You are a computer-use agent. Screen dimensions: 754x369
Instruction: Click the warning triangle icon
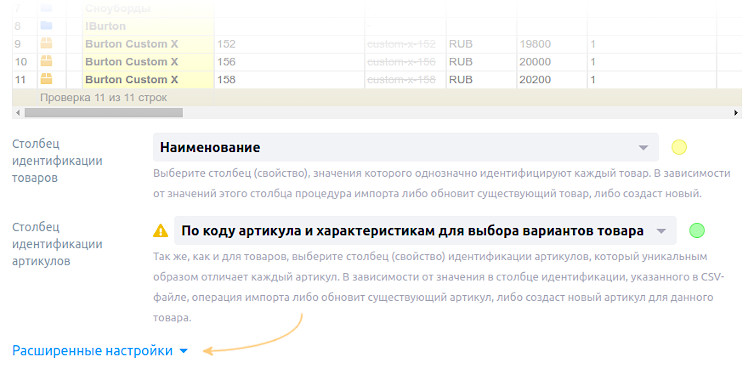click(x=160, y=231)
